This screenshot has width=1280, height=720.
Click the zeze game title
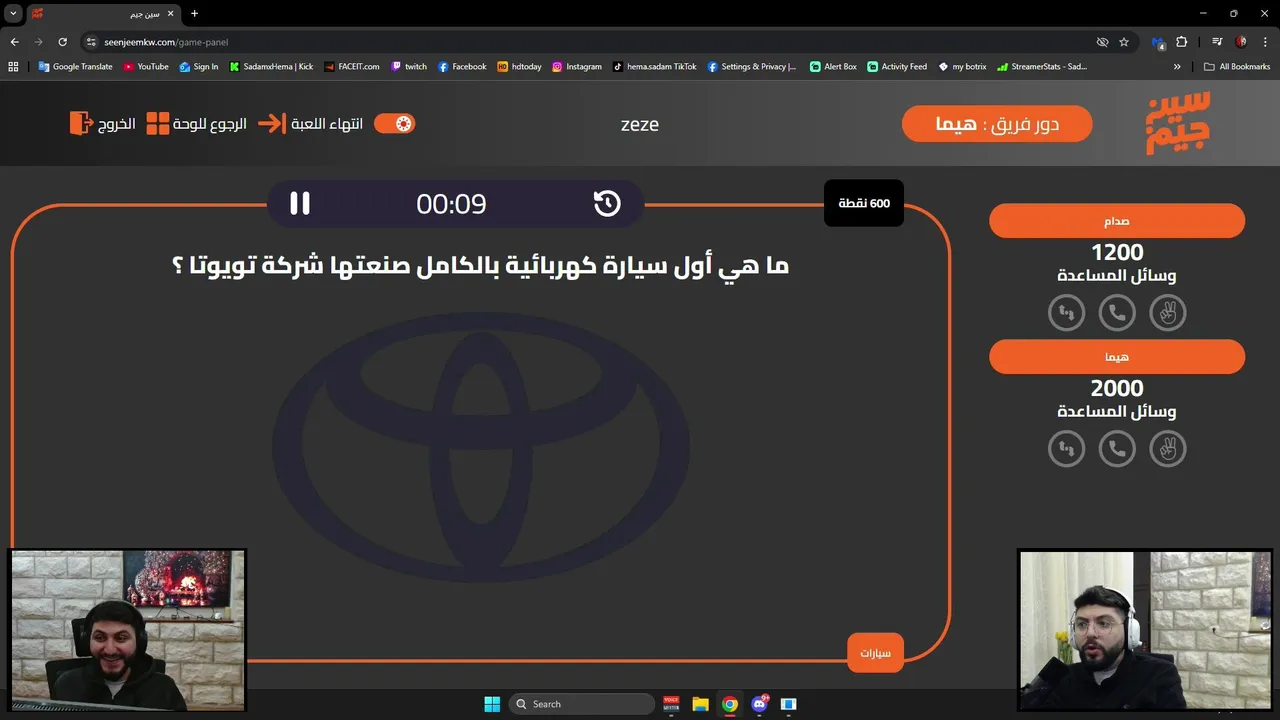(640, 125)
